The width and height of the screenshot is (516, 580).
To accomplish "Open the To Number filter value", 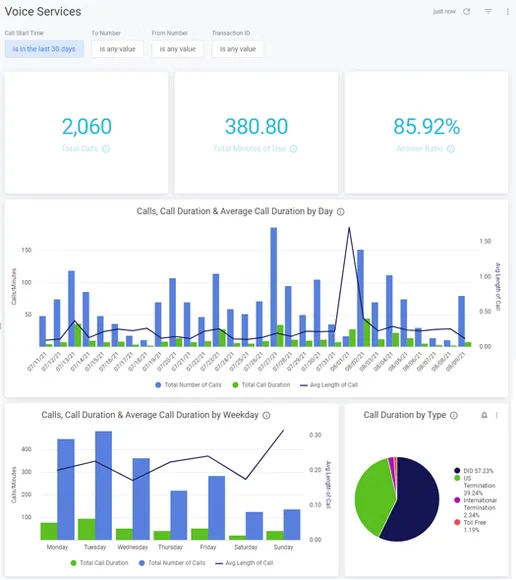I will (118, 49).
